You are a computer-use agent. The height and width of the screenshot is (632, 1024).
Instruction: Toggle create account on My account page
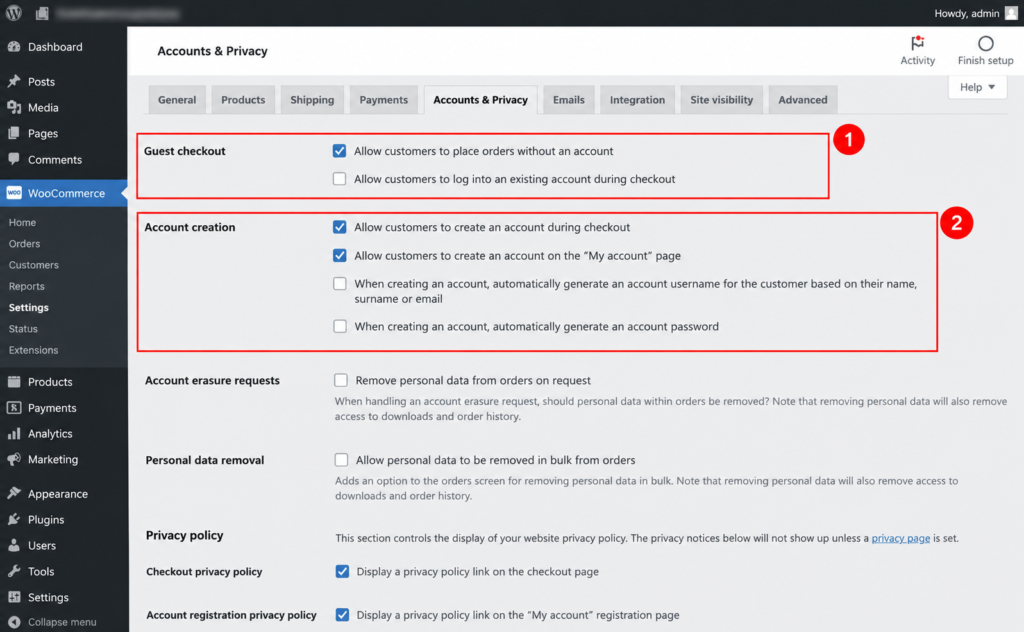(340, 255)
